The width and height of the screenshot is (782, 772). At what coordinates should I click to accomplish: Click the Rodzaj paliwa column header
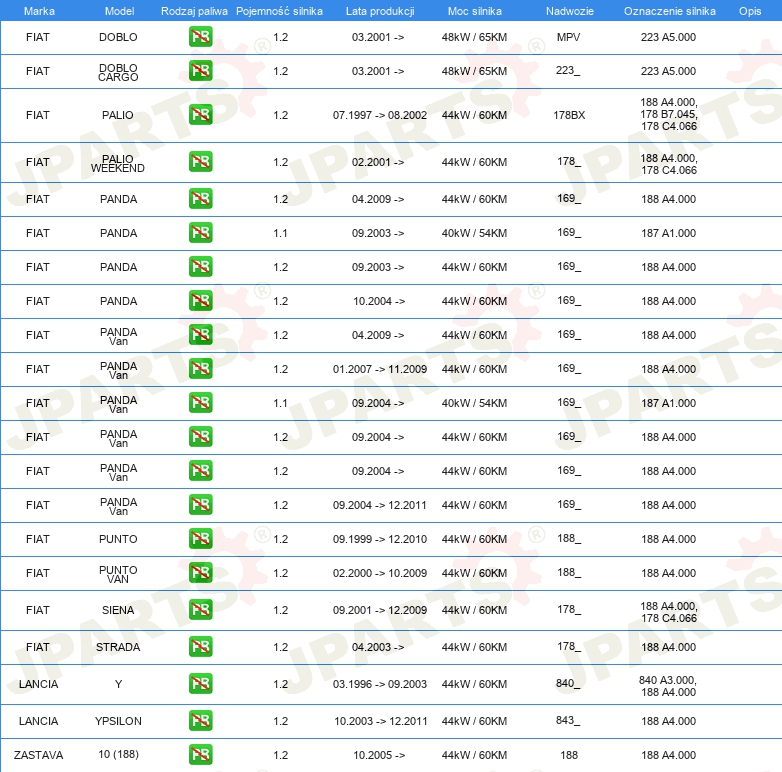[194, 11]
